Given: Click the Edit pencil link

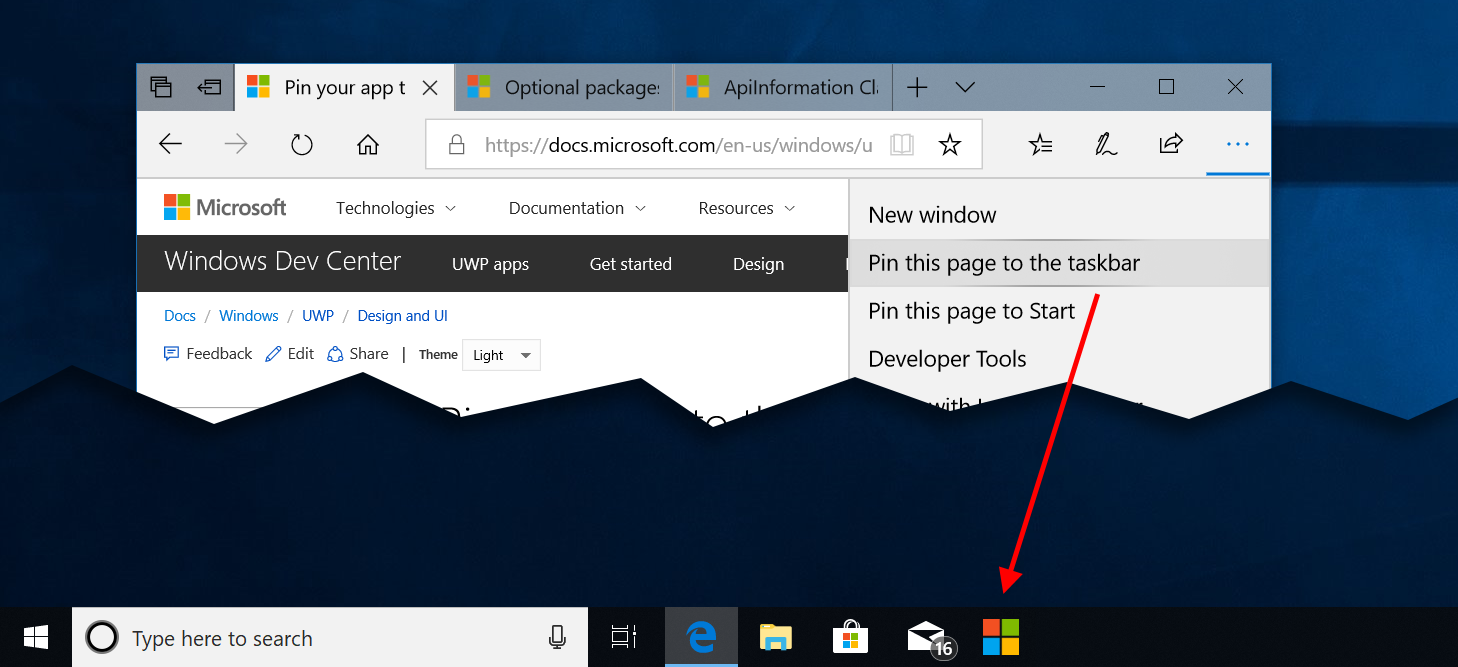Looking at the screenshot, I should point(290,354).
